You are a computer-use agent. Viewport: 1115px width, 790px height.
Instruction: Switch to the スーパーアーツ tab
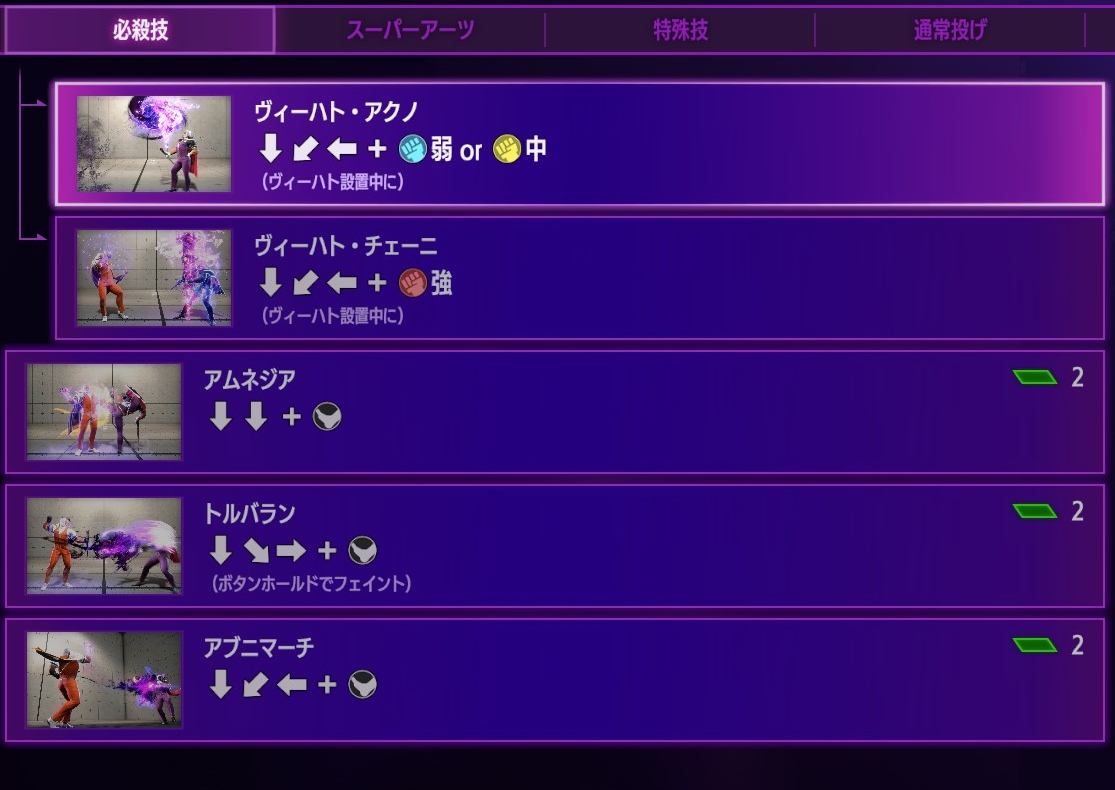pyautogui.click(x=410, y=30)
